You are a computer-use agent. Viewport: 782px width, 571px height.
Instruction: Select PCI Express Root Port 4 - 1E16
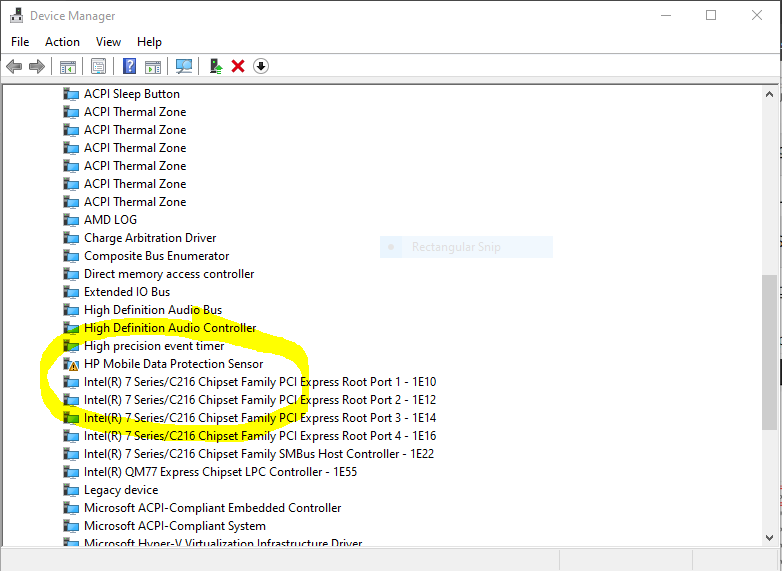click(260, 436)
